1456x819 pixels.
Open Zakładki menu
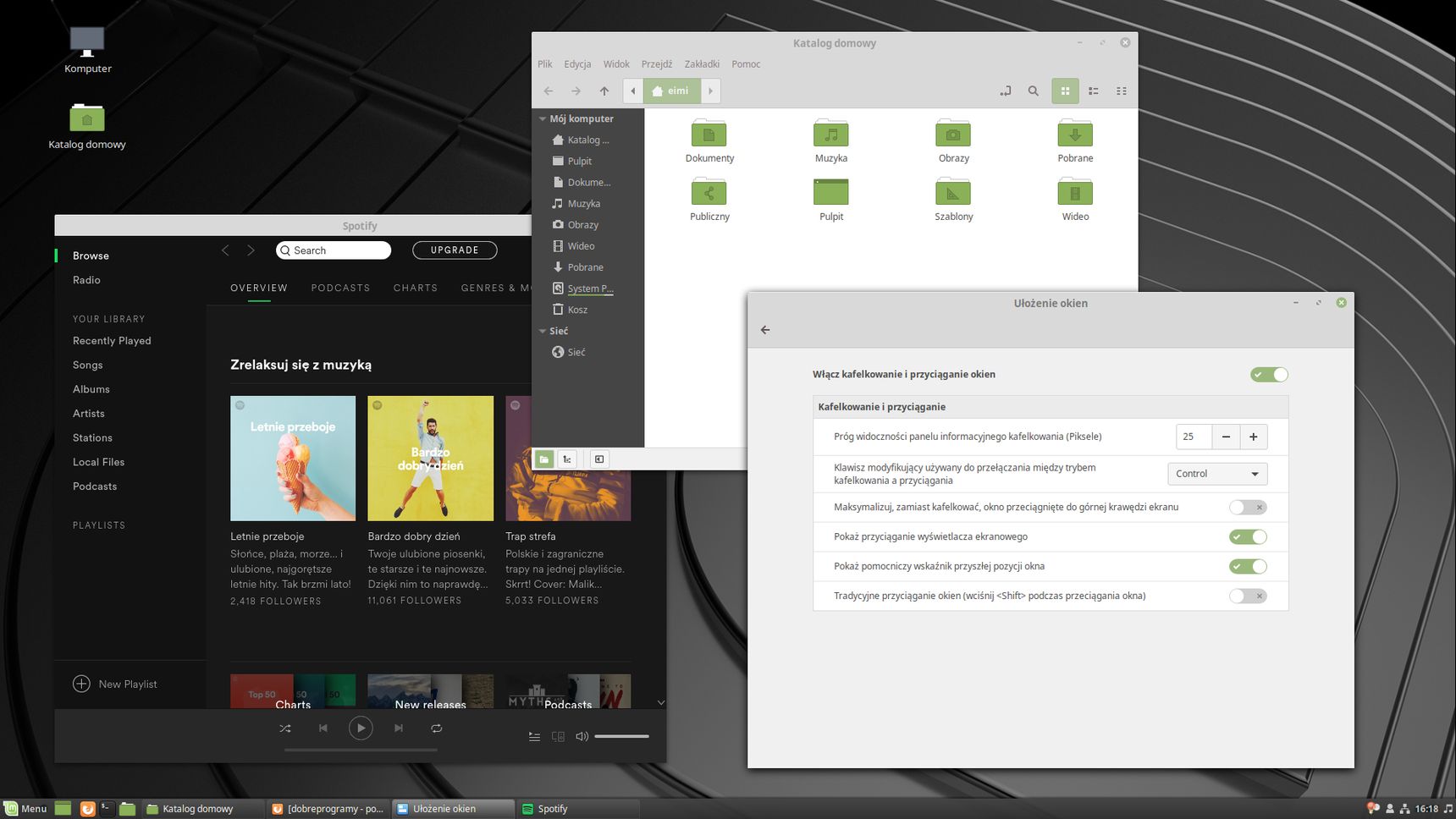[x=702, y=64]
